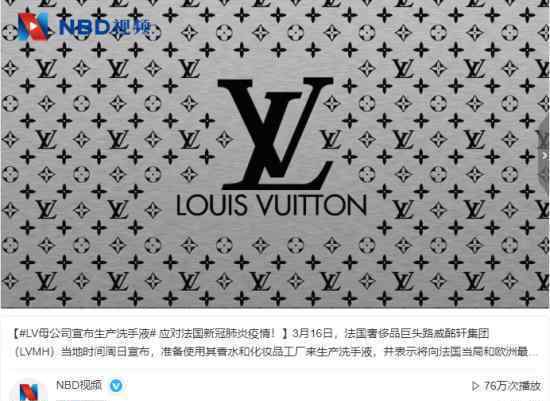
Task: Click the LOUIS VUITTON wordmark in video
Action: [271, 205]
